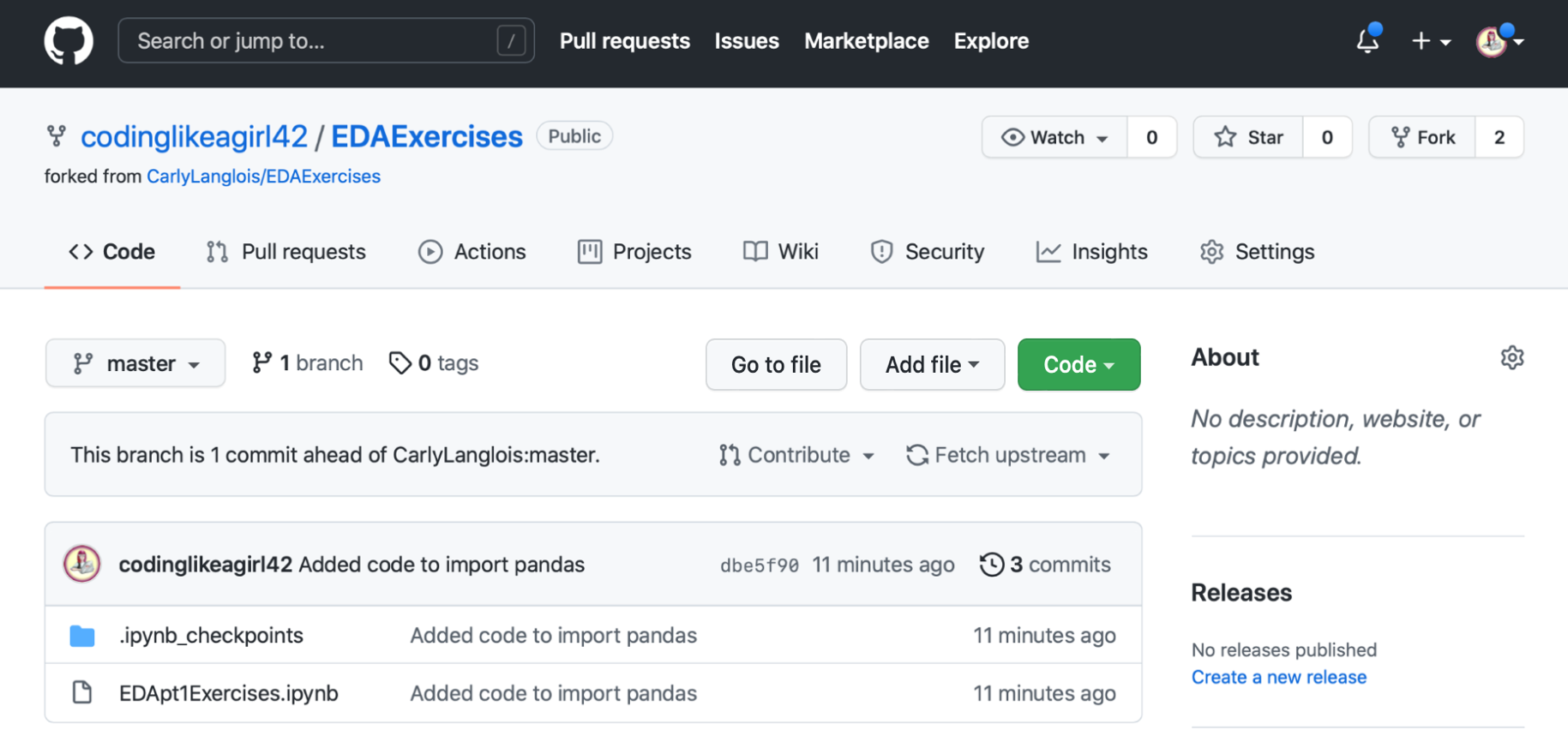Toggle Watch for this repository

coord(1054,137)
